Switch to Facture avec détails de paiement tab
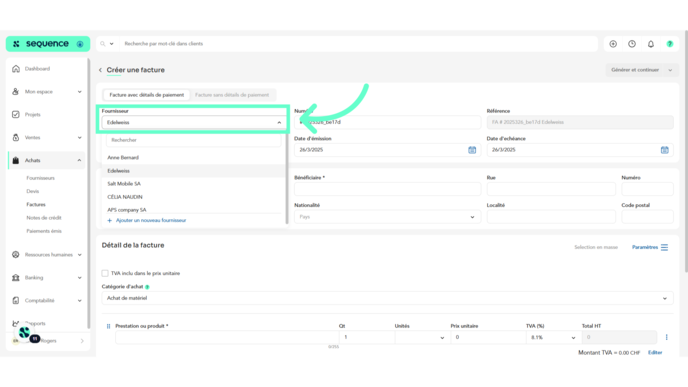The width and height of the screenshot is (688, 387). 147,95
